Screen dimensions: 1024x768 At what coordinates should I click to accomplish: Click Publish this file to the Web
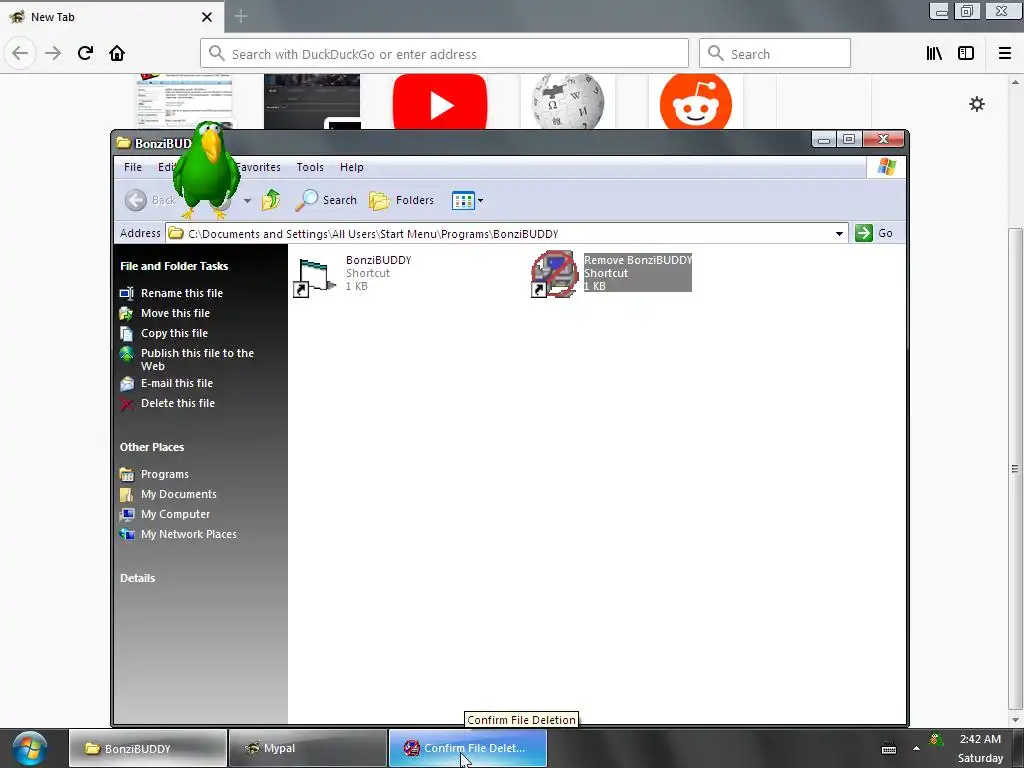pos(197,359)
